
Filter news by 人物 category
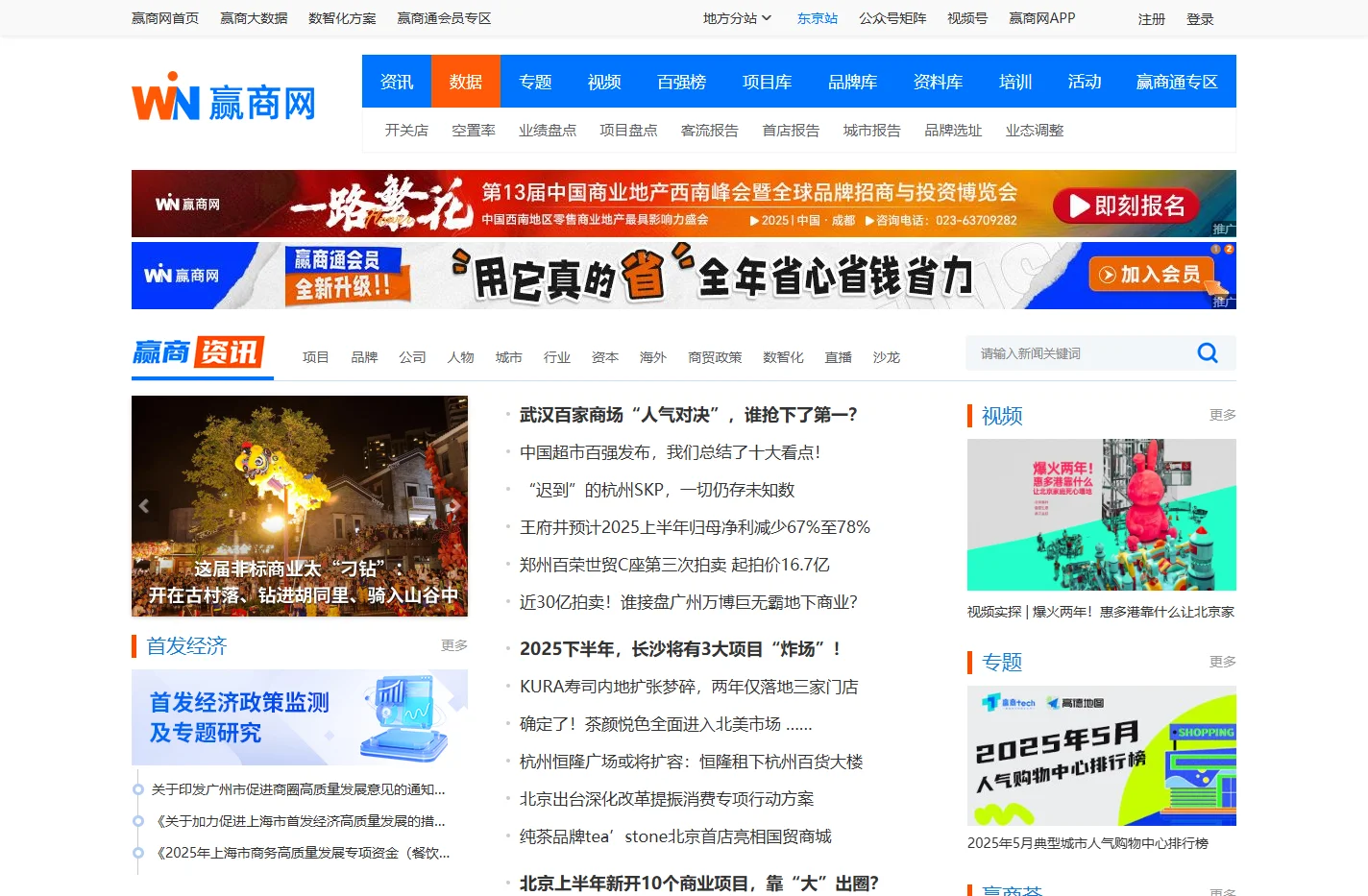pyautogui.click(x=460, y=357)
